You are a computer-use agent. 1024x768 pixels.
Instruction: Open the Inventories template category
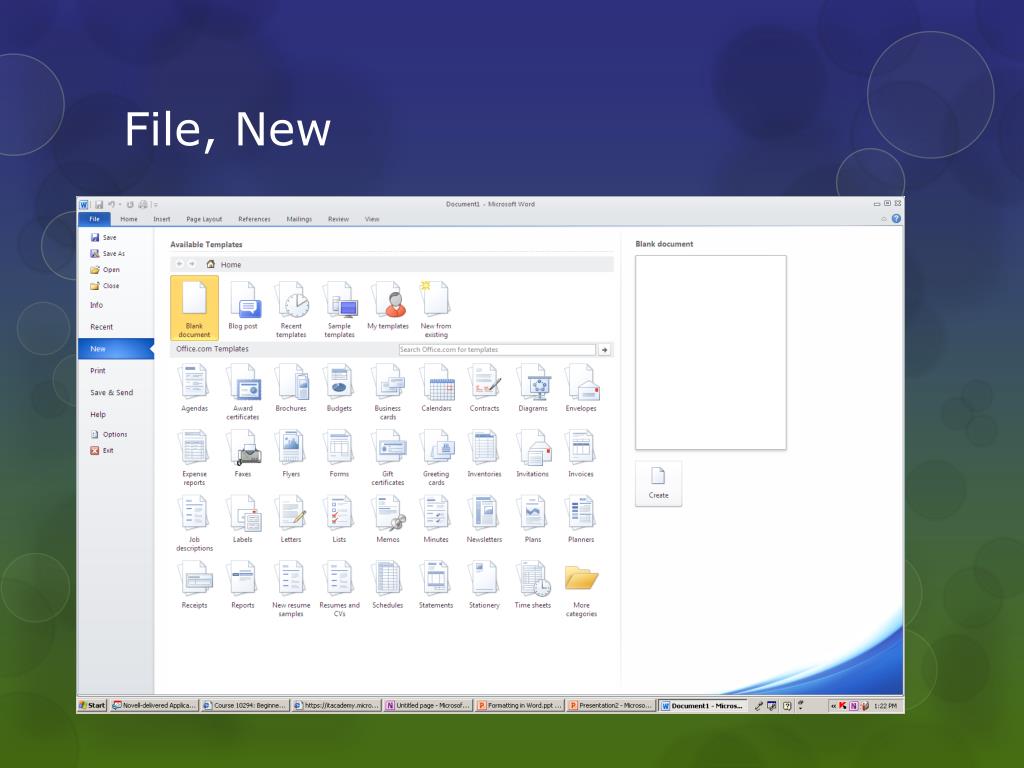coord(485,453)
